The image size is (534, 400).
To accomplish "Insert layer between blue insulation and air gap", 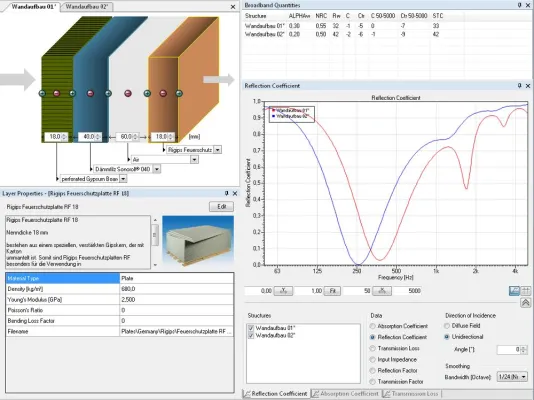I will [x=108, y=93].
